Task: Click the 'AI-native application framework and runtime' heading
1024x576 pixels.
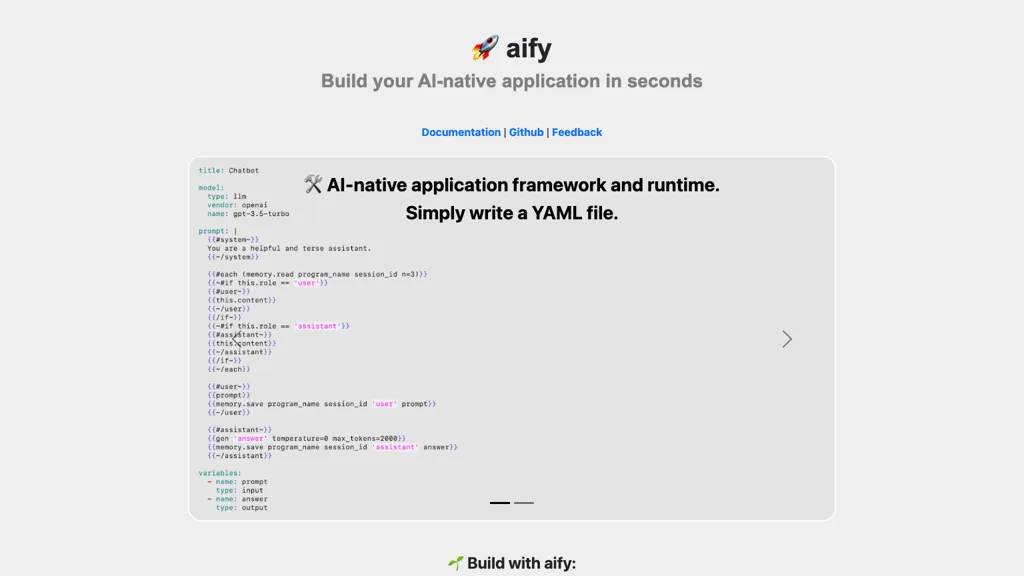Action: coord(523,185)
